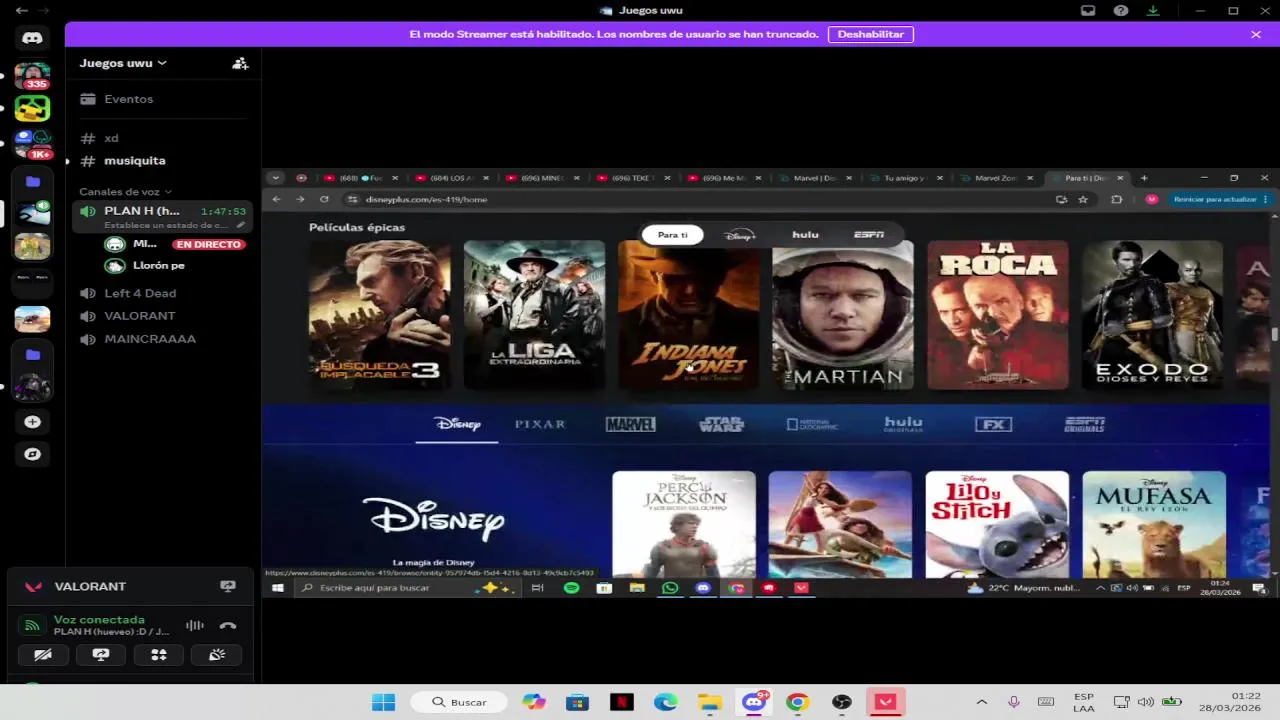
Task: Select ESPN tab in top pill bar
Action: pos(868,235)
